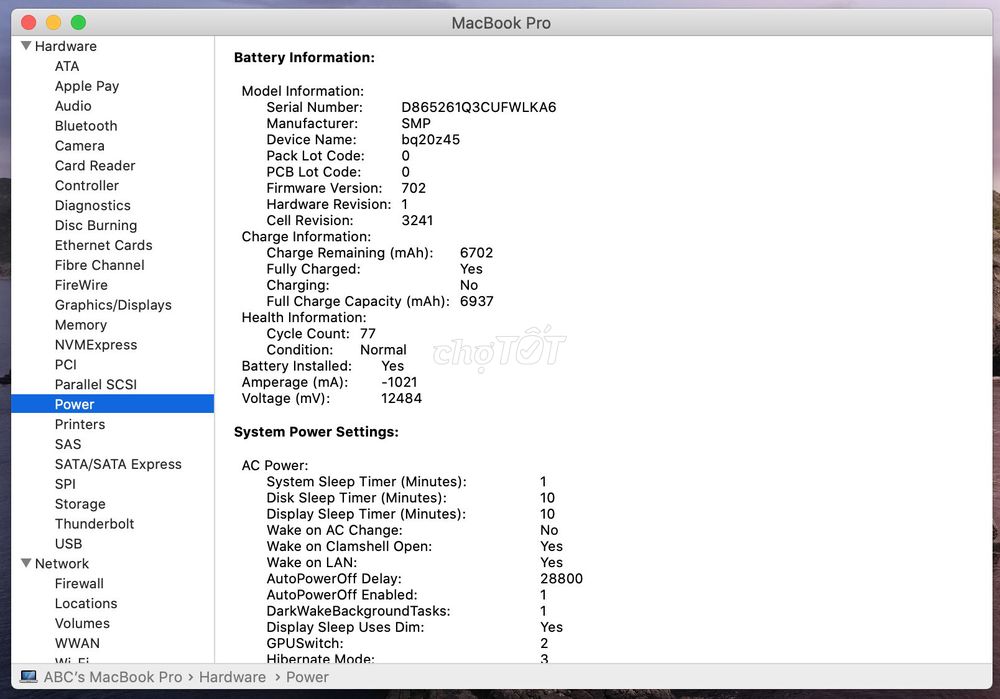Open WWAN under Network

(x=77, y=643)
